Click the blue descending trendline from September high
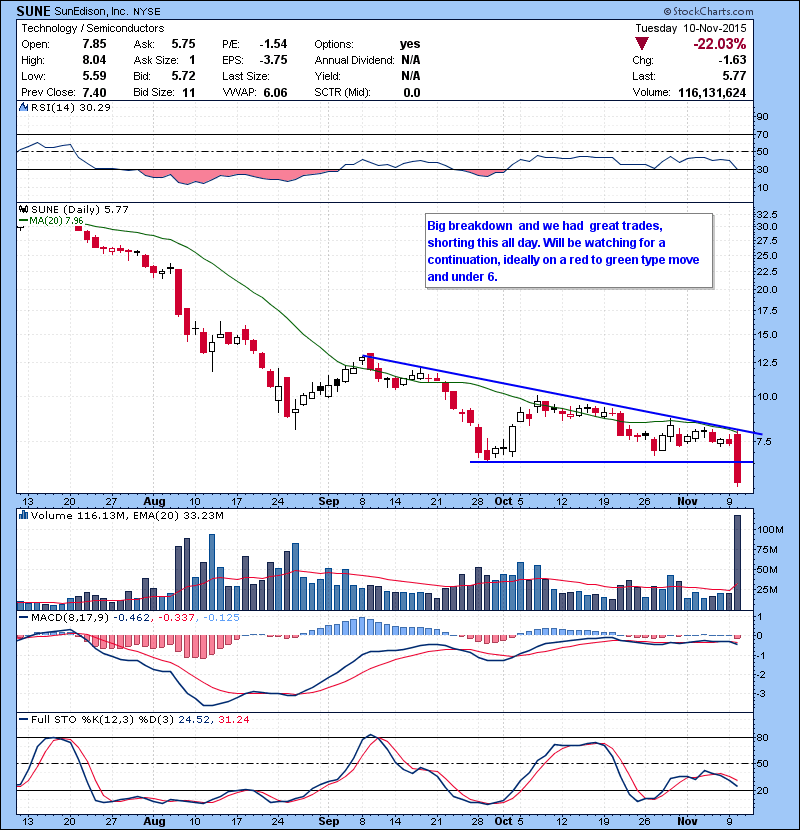This screenshot has height=830, width=800. coord(561,394)
